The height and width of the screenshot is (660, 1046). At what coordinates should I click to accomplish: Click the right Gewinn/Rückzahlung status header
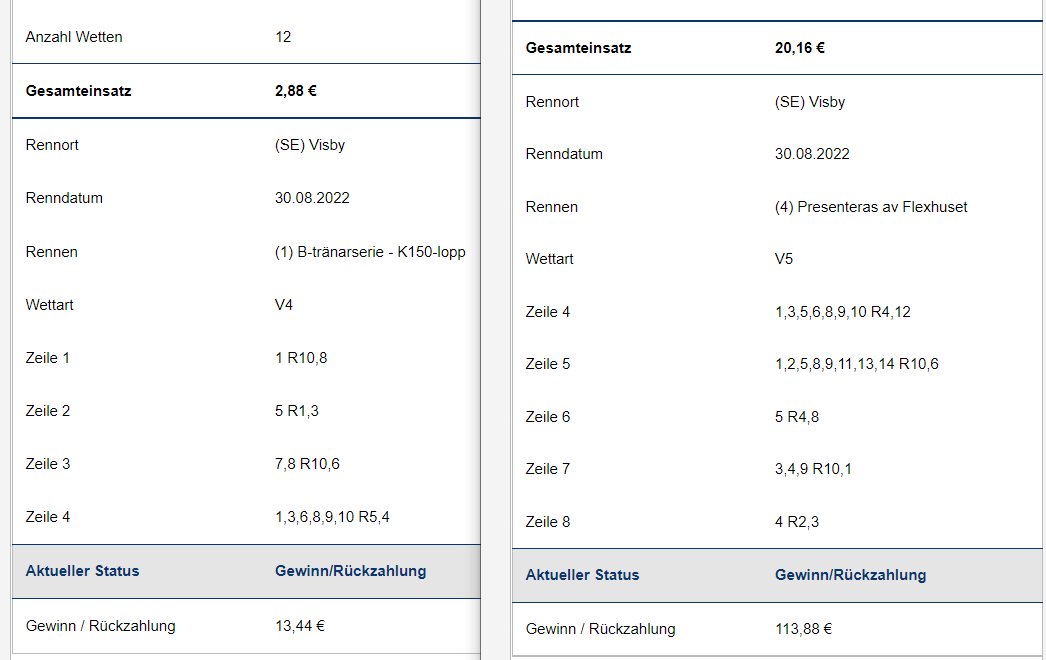pyautogui.click(x=850, y=575)
